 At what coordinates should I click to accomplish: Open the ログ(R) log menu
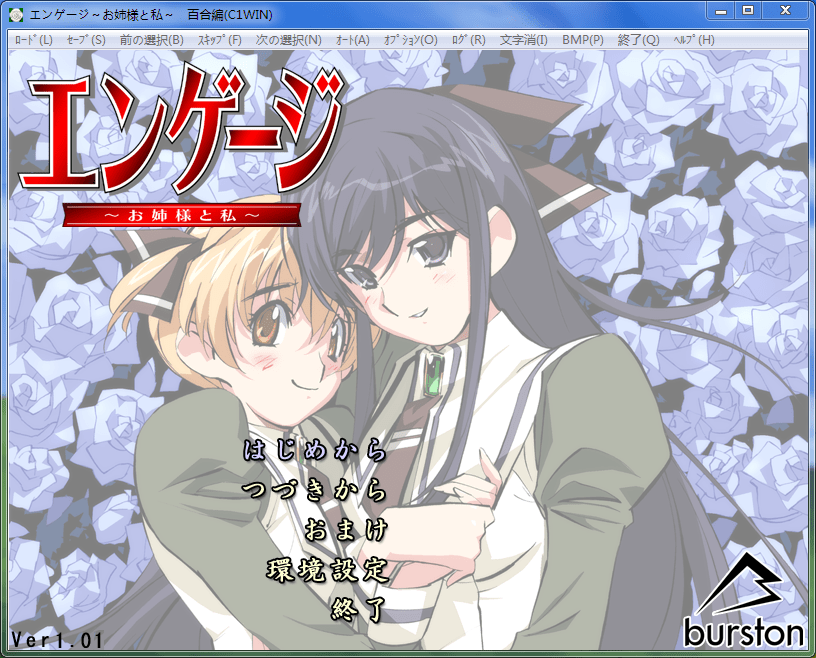coord(468,40)
